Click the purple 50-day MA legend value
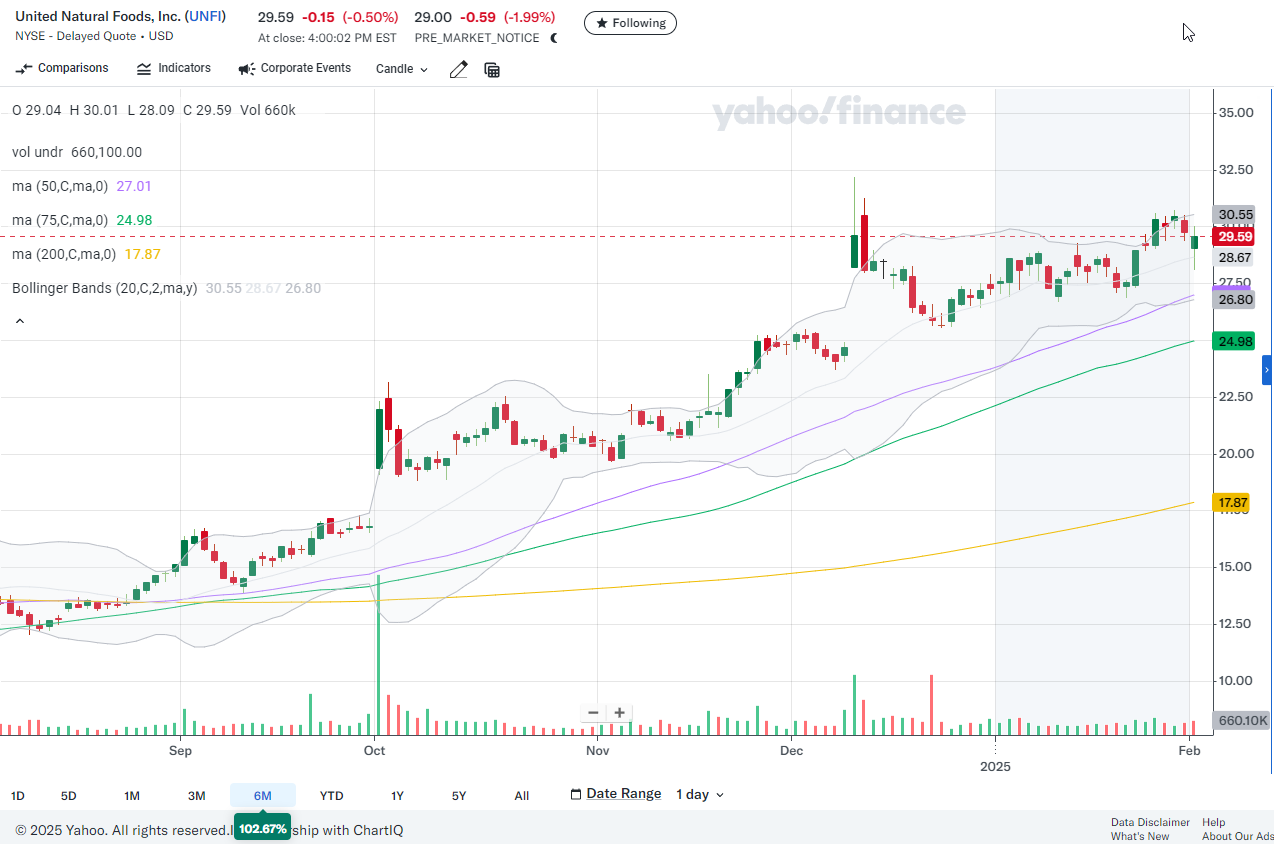1274x844 pixels. (x=134, y=186)
